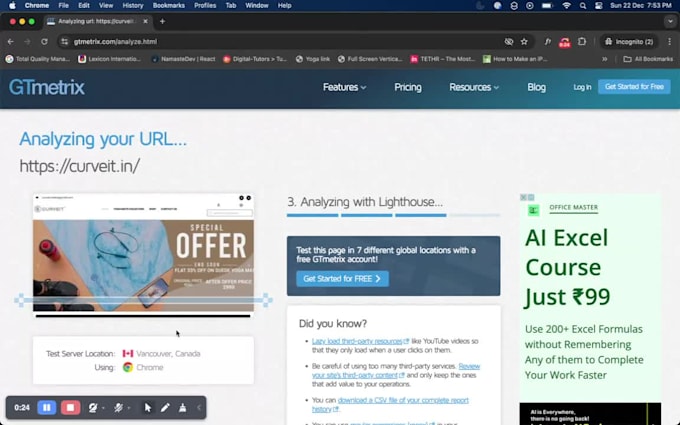Reload the GTmetrix page
680x425 pixels.
[x=44, y=42]
